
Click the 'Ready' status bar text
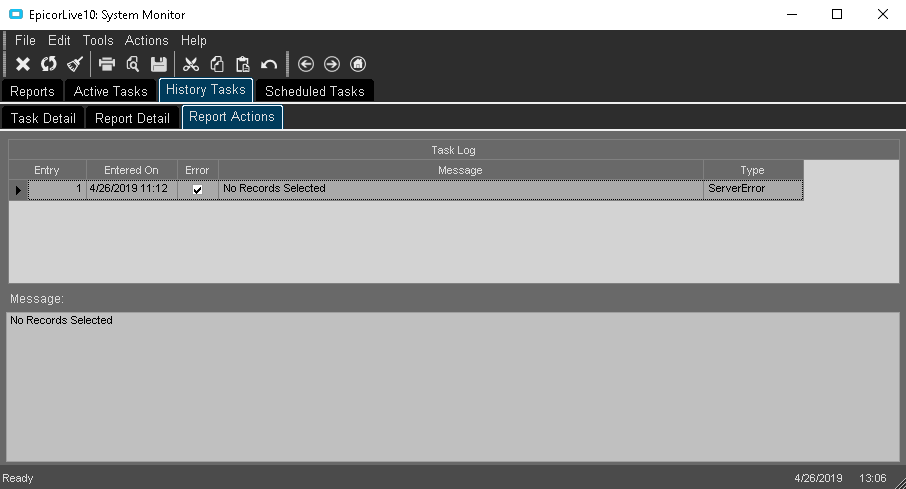(x=18, y=478)
